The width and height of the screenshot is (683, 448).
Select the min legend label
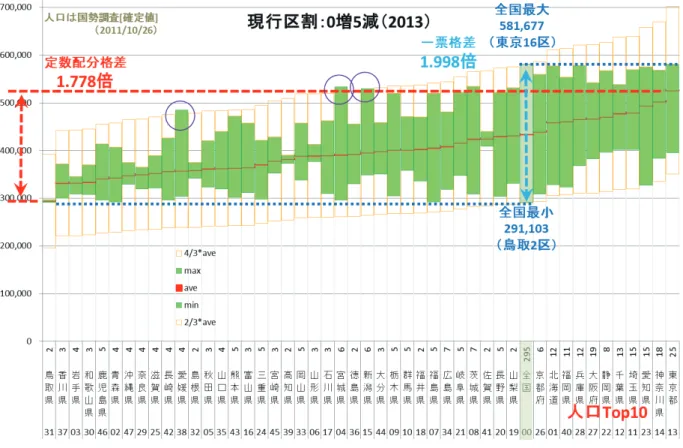tap(191, 305)
